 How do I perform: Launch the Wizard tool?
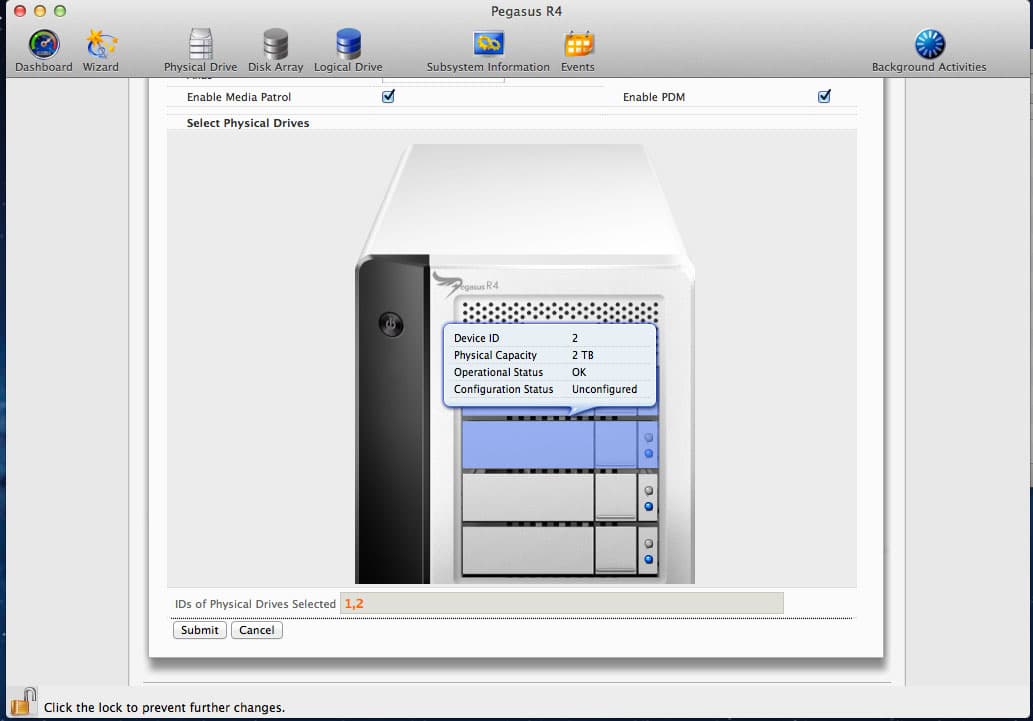(101, 51)
